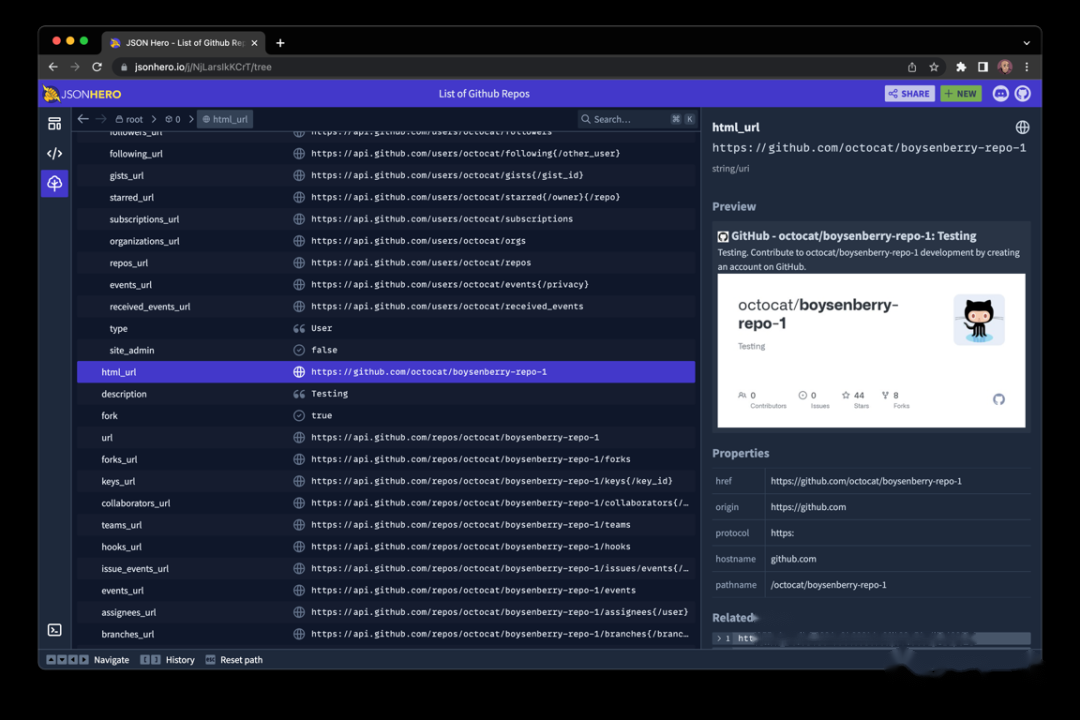Go back in path history arrow
Image resolution: width=1080 pixels, height=720 pixels.
pos(83,119)
